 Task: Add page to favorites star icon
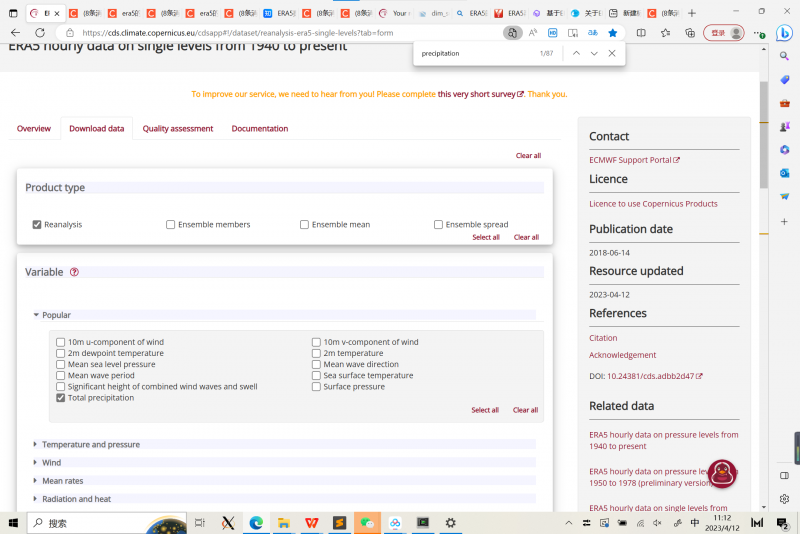pos(613,32)
